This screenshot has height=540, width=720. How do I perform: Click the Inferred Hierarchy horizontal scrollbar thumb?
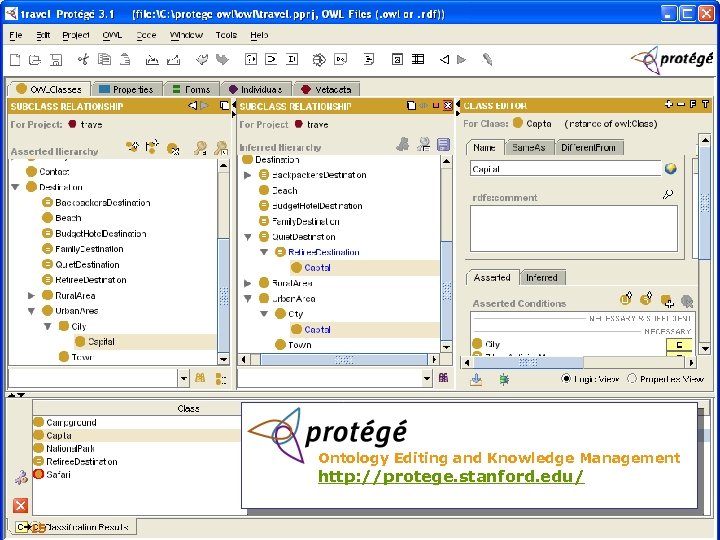[x=344, y=360]
